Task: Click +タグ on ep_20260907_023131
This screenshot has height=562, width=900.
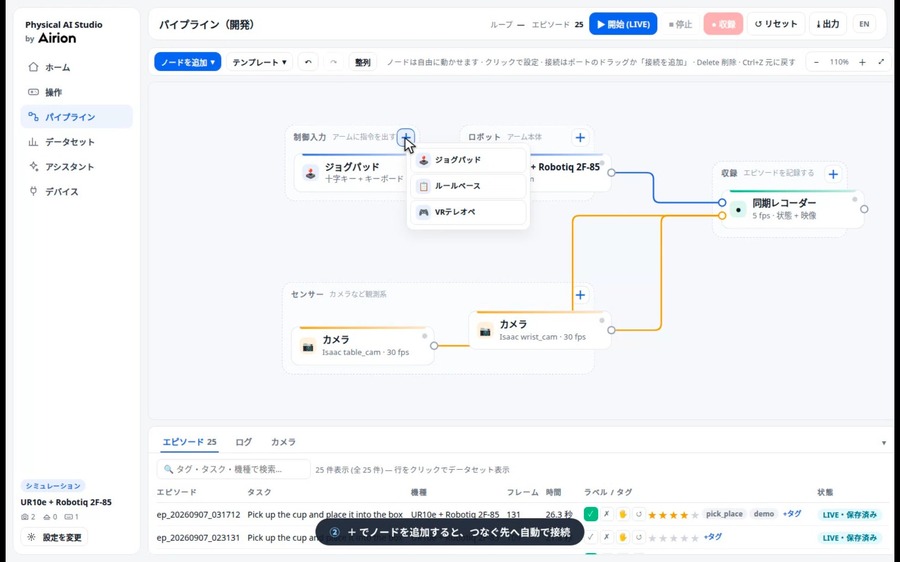Action: click(x=713, y=537)
